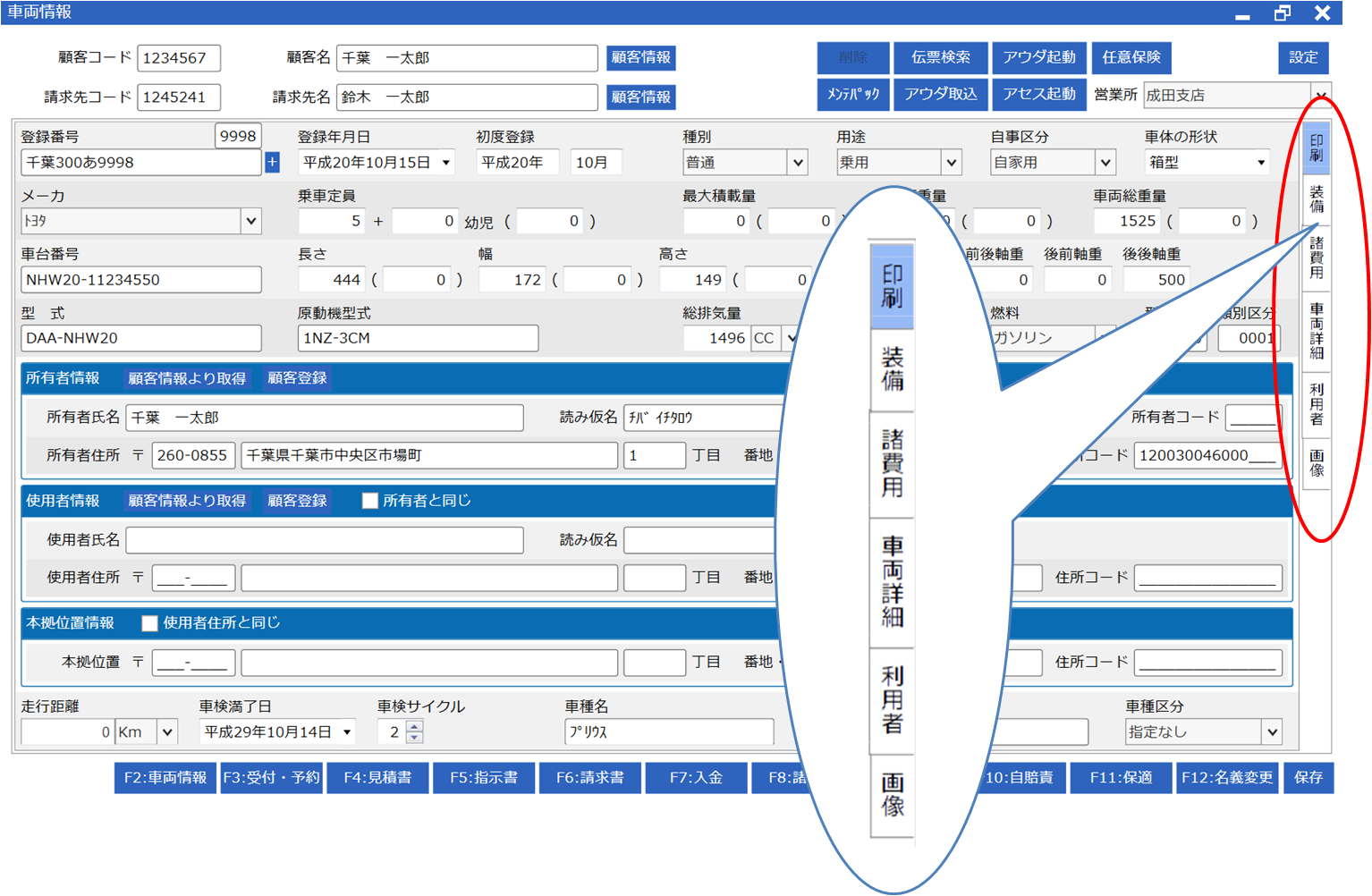Click the 原動機型式 field 1NZ-3CM
The height and width of the screenshot is (896, 1372).
point(418,339)
